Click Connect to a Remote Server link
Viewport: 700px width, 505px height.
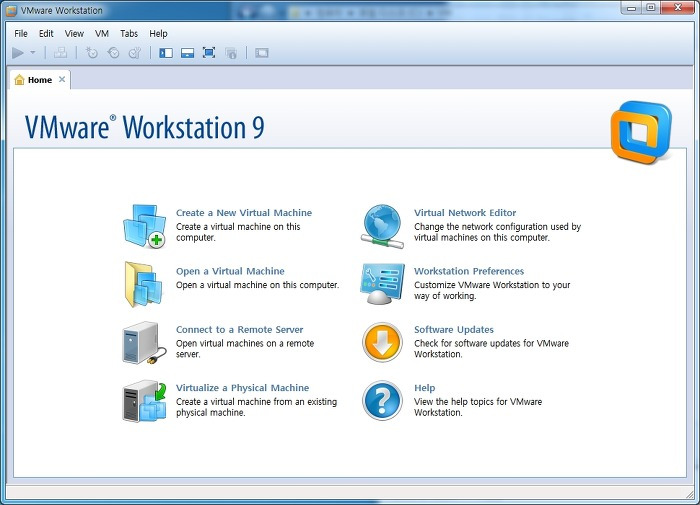click(239, 330)
